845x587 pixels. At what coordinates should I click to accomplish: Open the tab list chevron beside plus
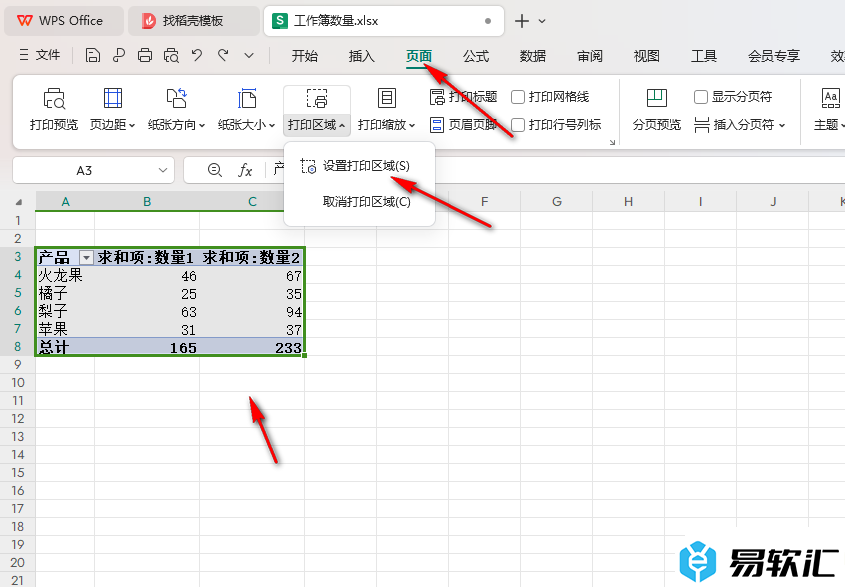[x=542, y=21]
